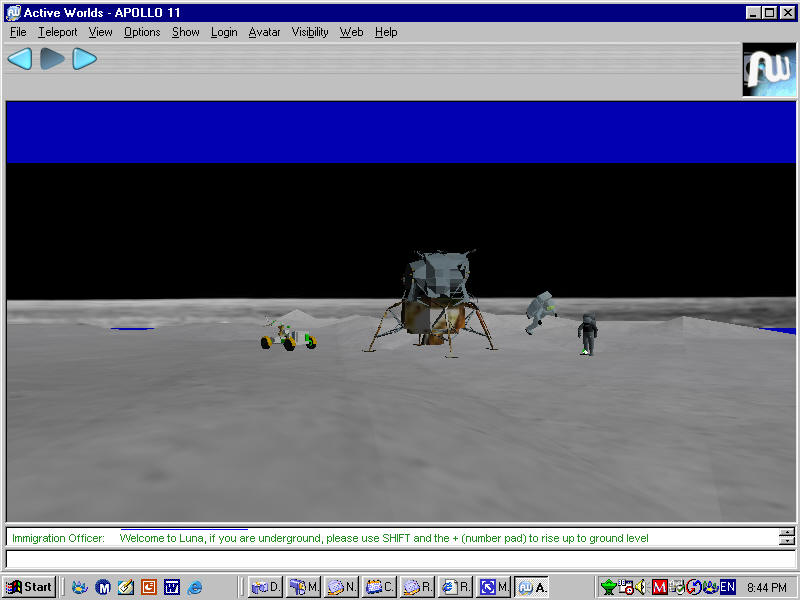Image resolution: width=800 pixels, height=600 pixels.
Task: Switch to Internet Explorer taskbar window R.
Action: coord(456,587)
